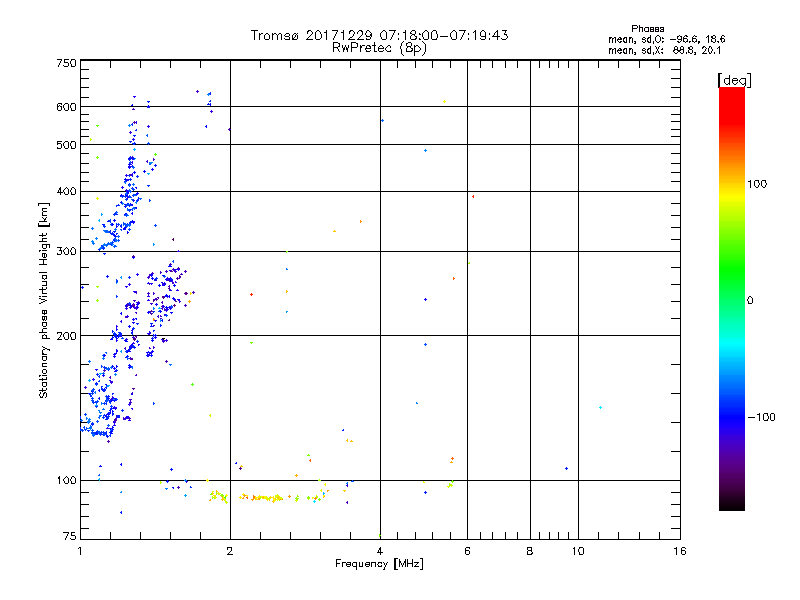Click the y-axis label '400'

[x=67, y=191]
